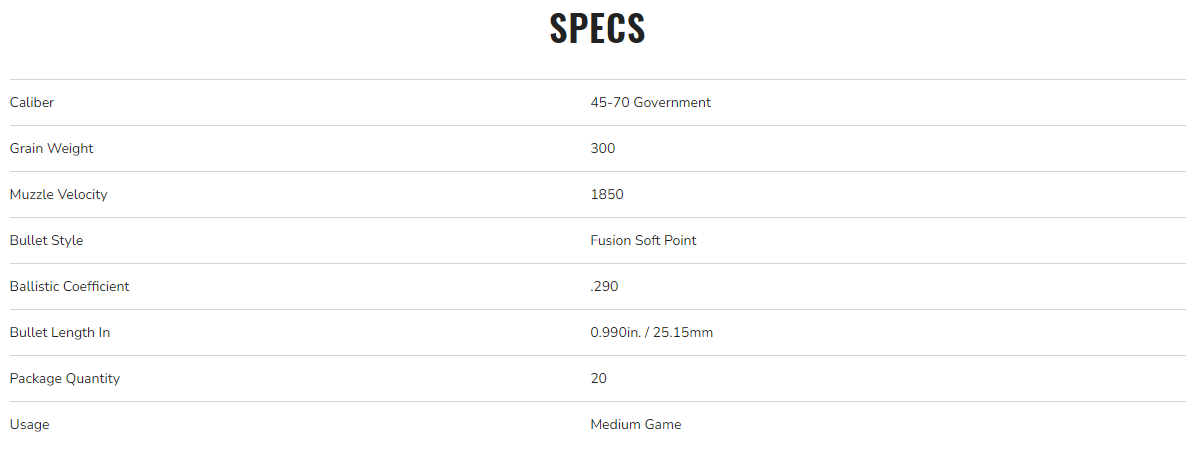Click the 45-70 text in caliber value
This screenshot has height=451, width=1195.
609,102
